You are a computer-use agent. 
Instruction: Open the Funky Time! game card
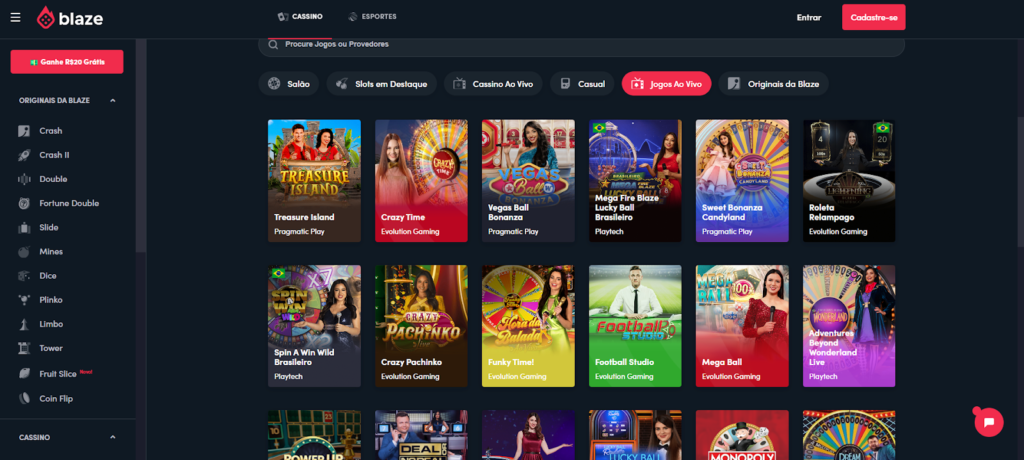click(528, 326)
